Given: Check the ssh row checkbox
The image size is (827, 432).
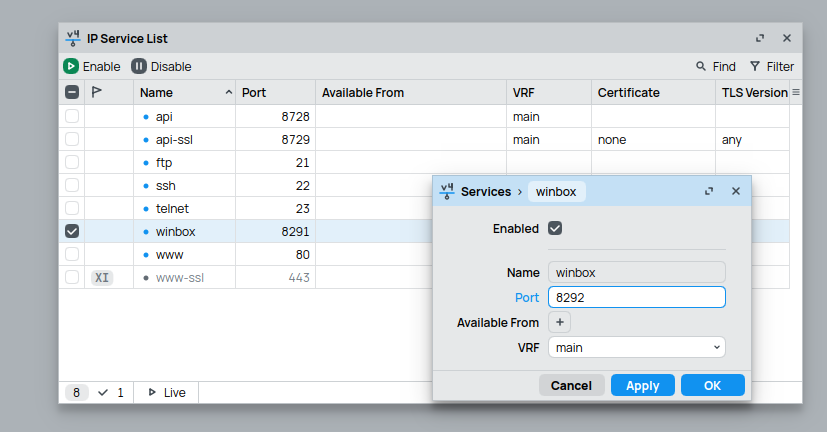Looking at the screenshot, I should pos(72,185).
